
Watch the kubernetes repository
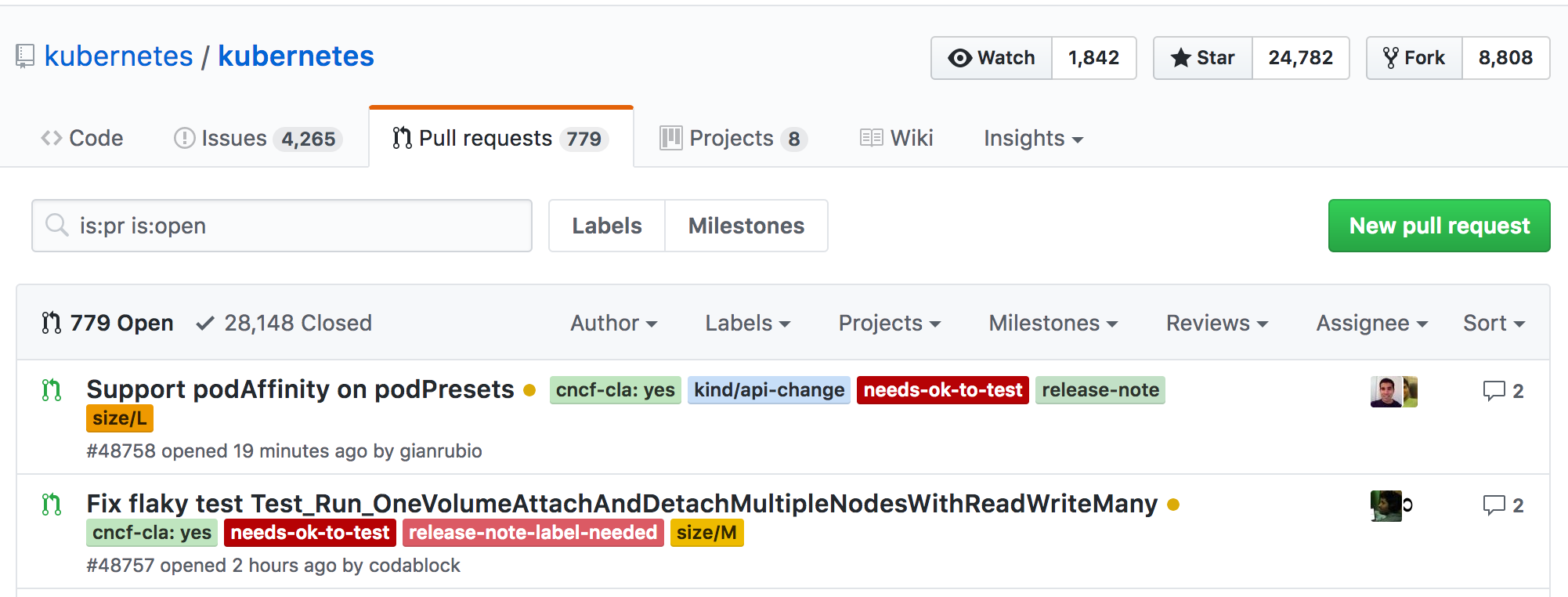coord(992,58)
